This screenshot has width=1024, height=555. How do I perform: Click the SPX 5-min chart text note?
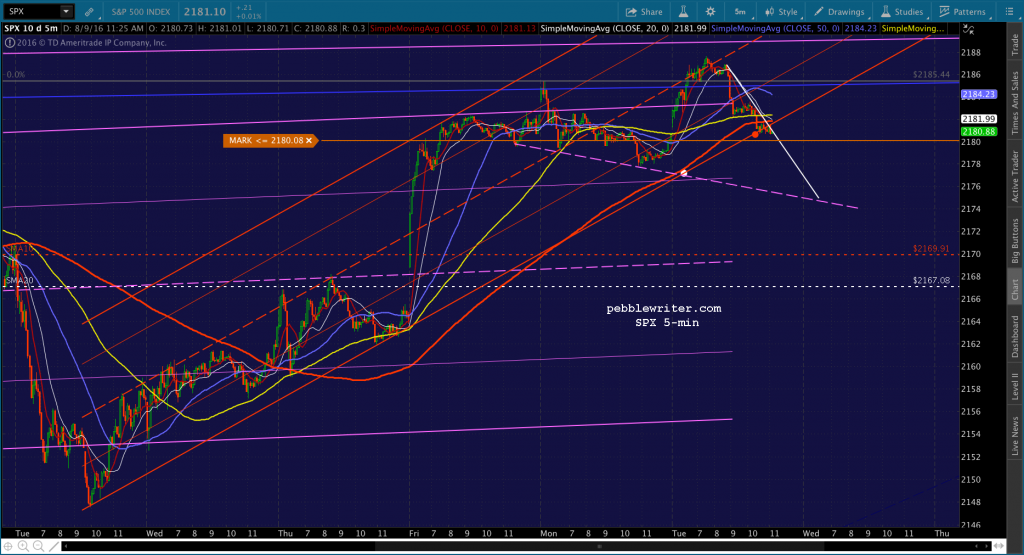pos(667,323)
